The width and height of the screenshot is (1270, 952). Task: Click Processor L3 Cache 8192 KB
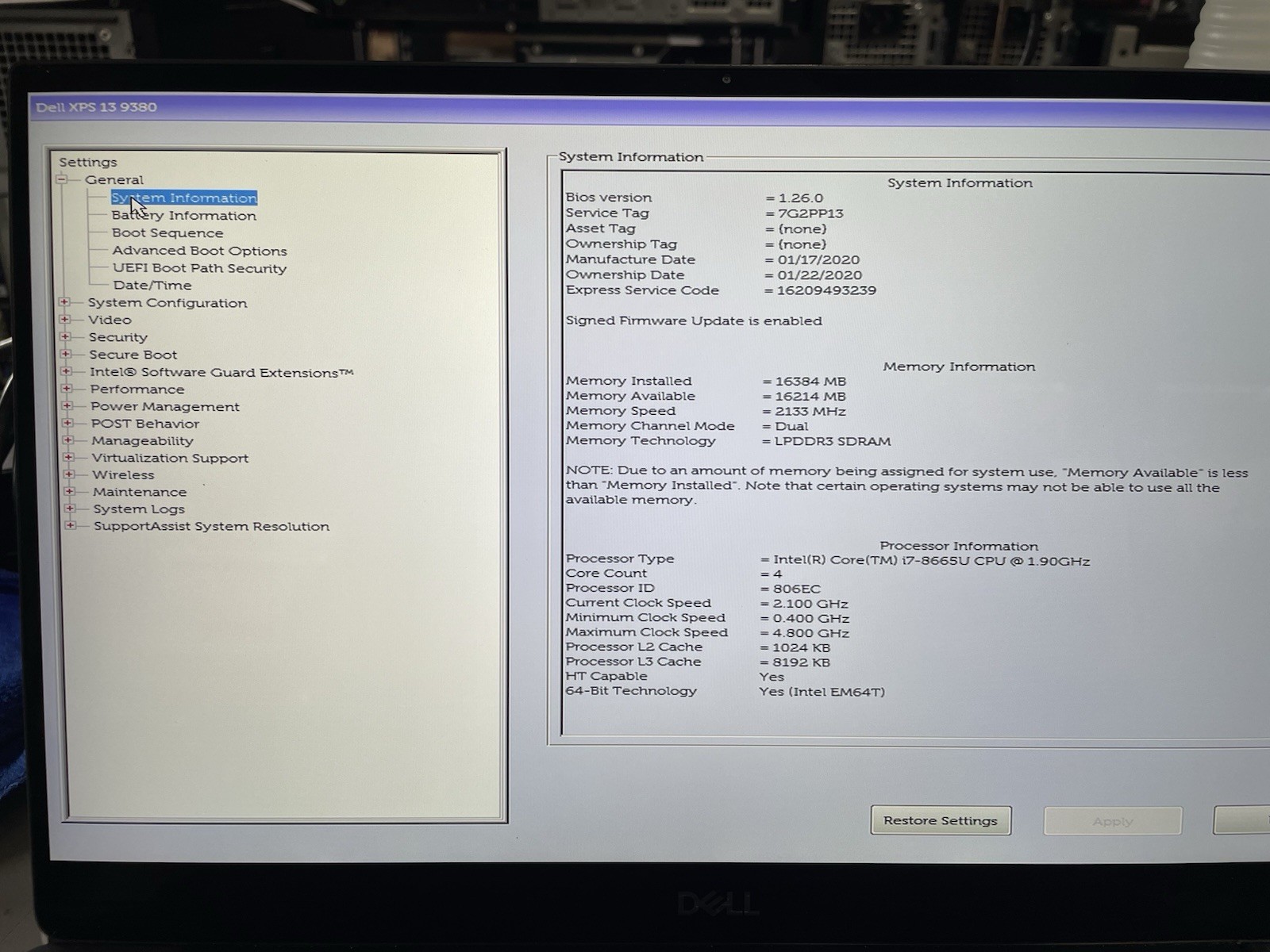pyautogui.click(x=801, y=662)
